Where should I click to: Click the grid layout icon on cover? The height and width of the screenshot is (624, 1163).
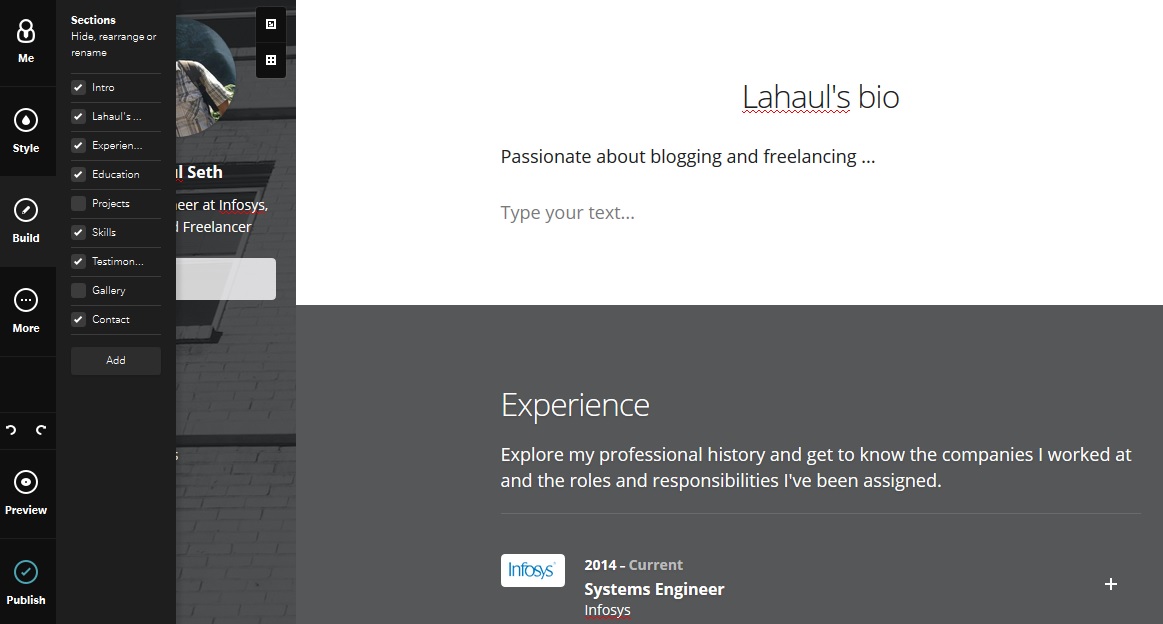pos(271,60)
